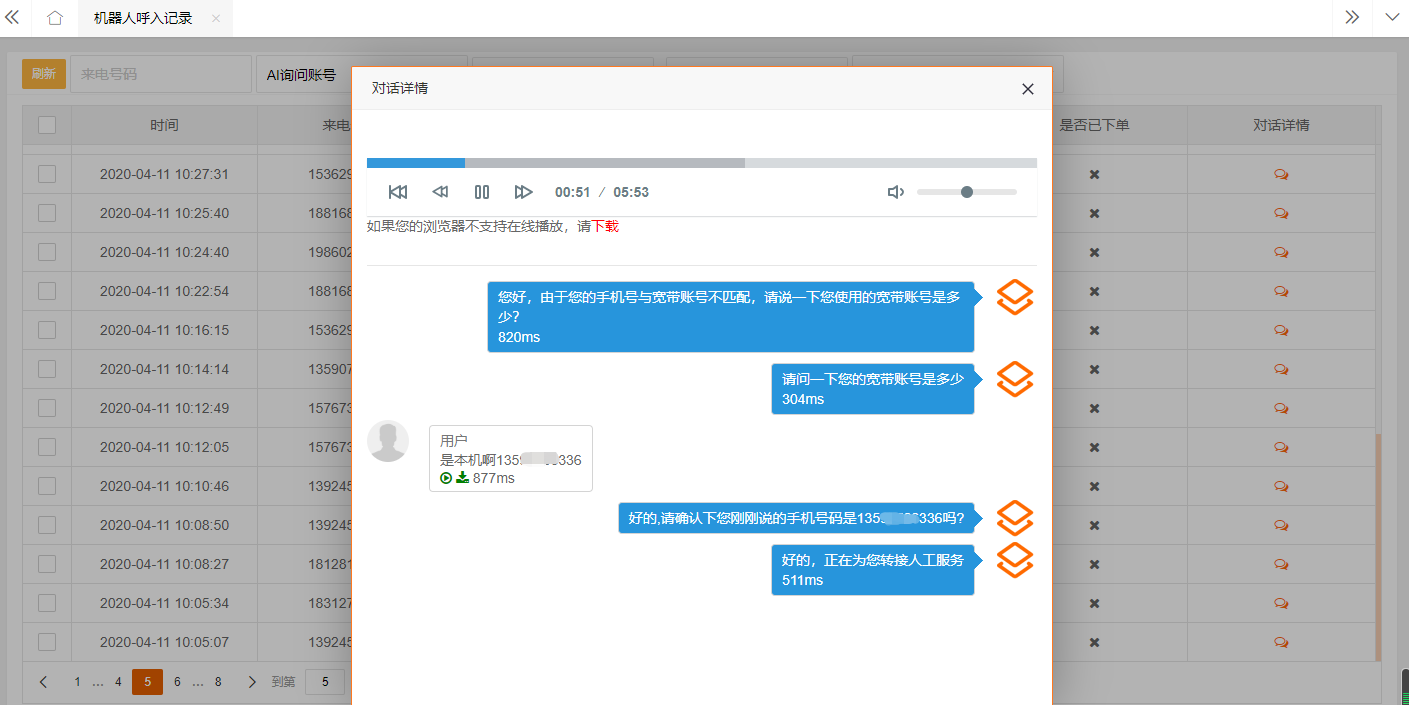The width and height of the screenshot is (1409, 705).
Task: Check the 2020-04-11 10:05:07 row checkbox
Action: point(46,642)
